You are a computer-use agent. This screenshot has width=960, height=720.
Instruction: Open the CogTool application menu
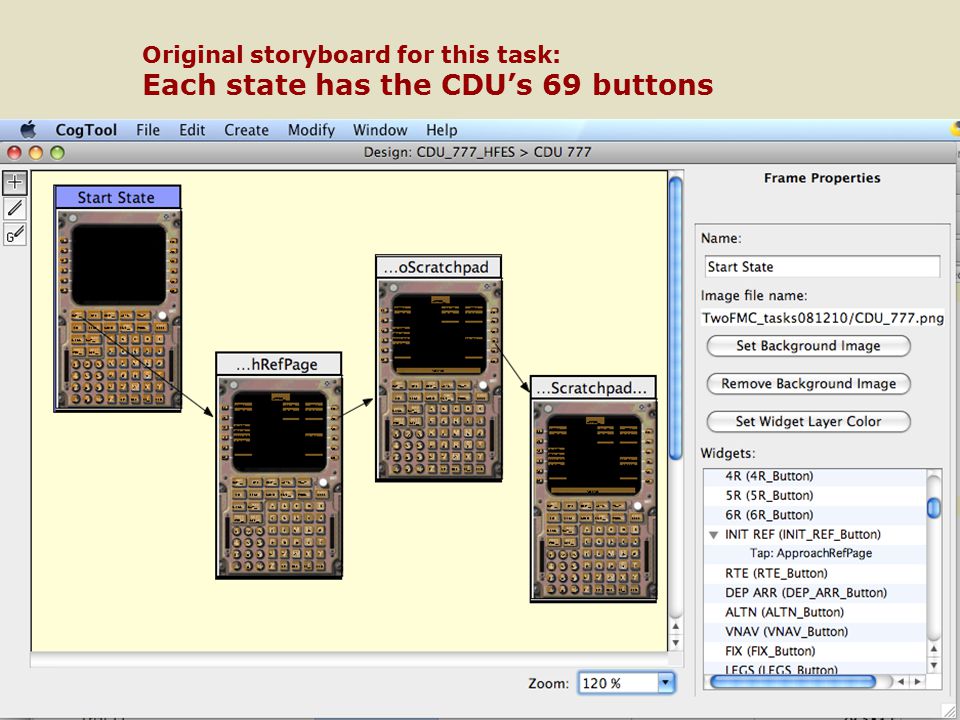(86, 130)
